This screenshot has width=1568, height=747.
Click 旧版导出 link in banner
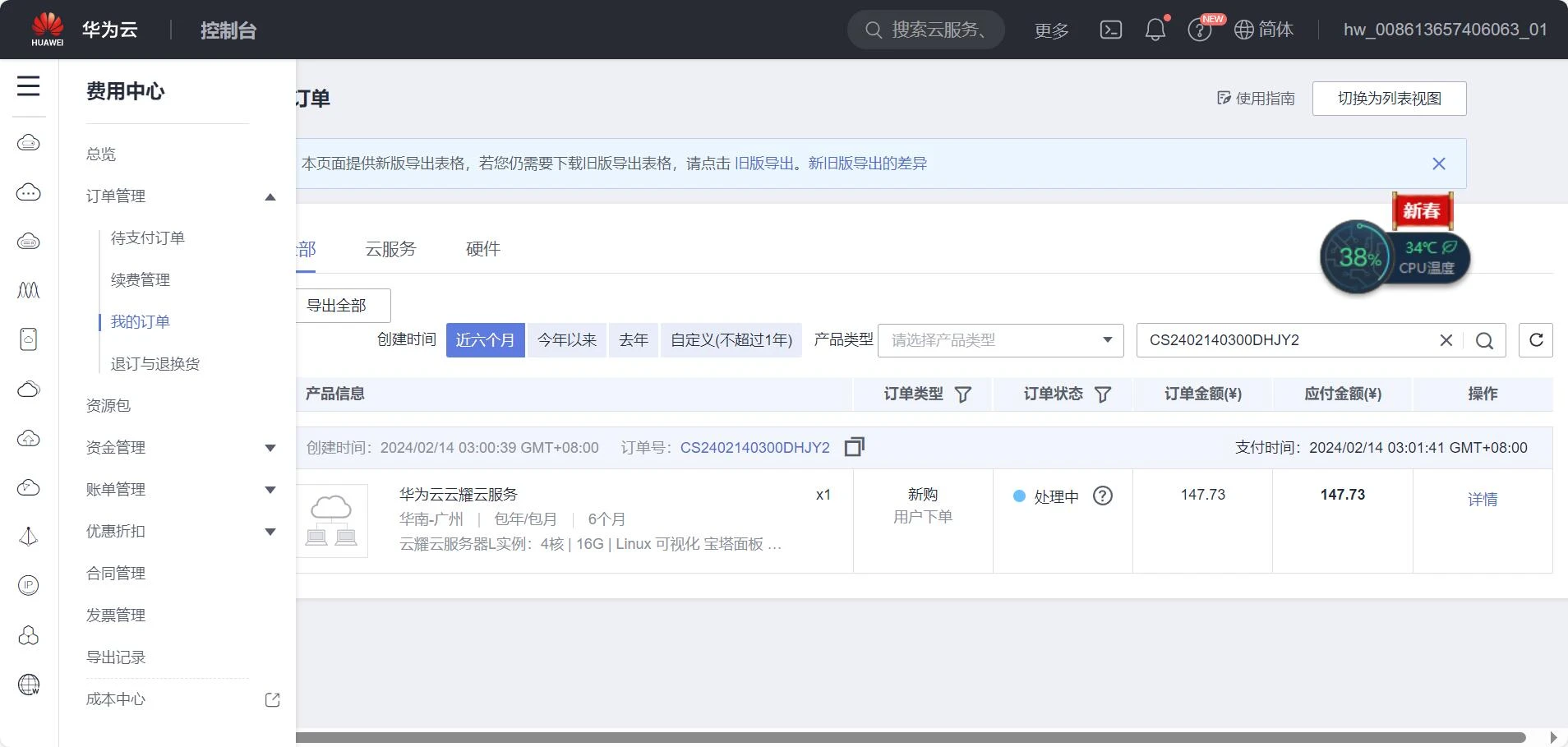coord(764,164)
